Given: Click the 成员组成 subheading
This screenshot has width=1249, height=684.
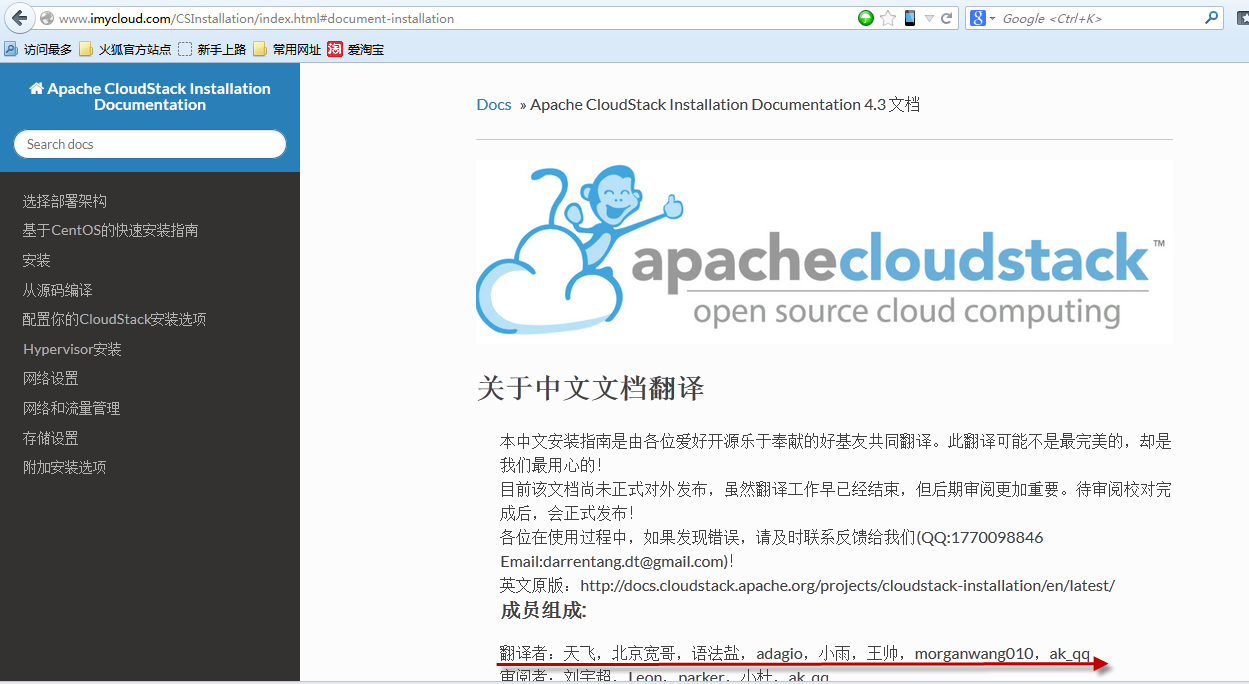Looking at the screenshot, I should [x=543, y=610].
